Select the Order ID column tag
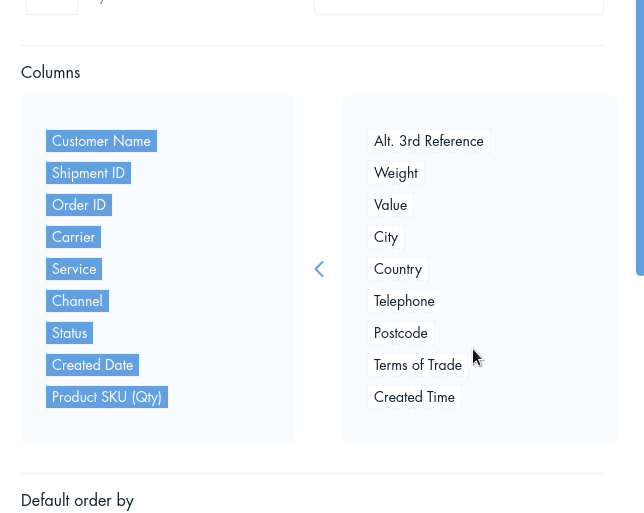This screenshot has height=513, width=644. 79,205
